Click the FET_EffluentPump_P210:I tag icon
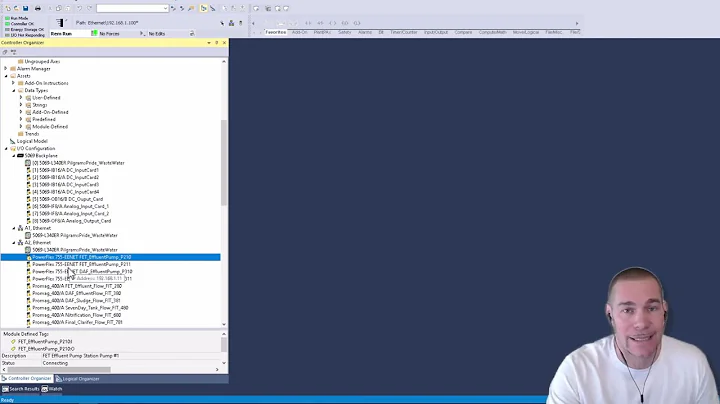Viewport: 720px width, 404px height. pyautogui.click(x=13, y=342)
